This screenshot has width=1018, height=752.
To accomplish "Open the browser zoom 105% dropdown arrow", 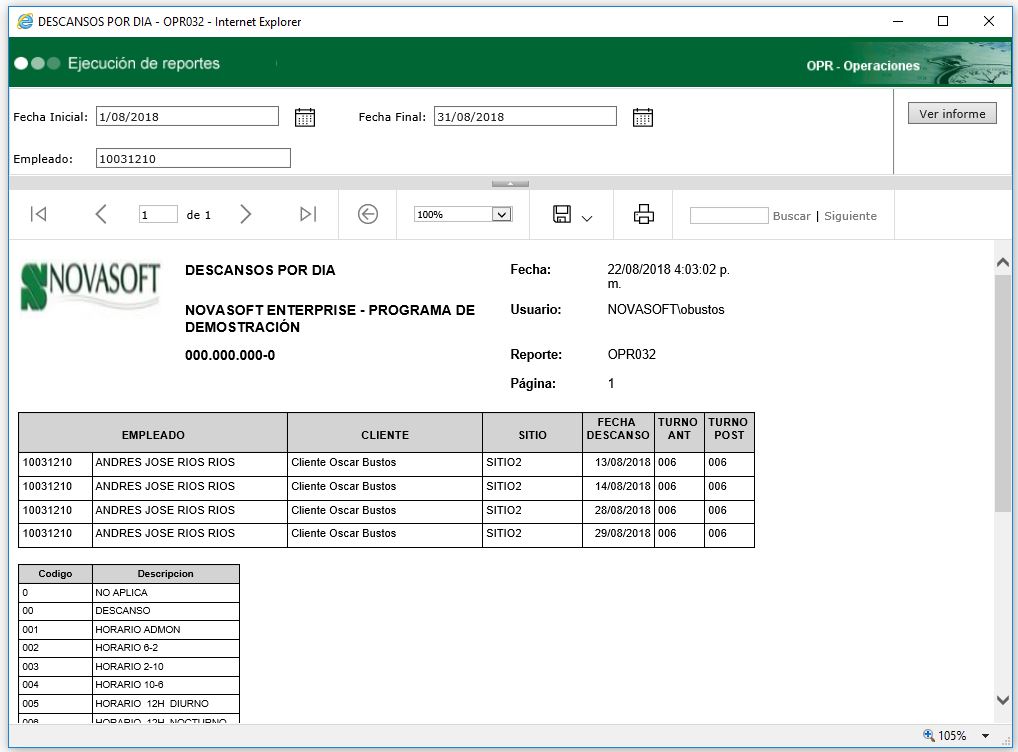I will pyautogui.click(x=985, y=736).
